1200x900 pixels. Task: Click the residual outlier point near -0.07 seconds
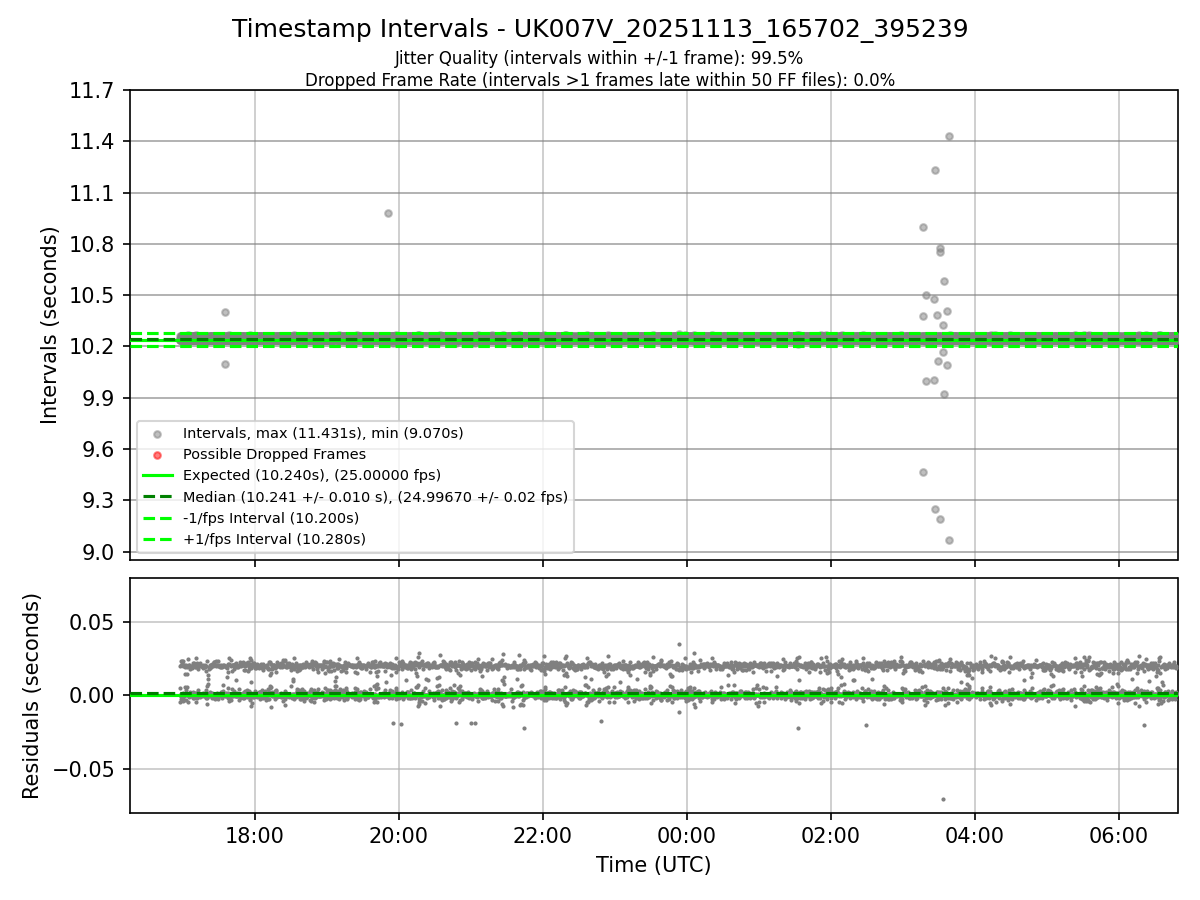click(943, 799)
